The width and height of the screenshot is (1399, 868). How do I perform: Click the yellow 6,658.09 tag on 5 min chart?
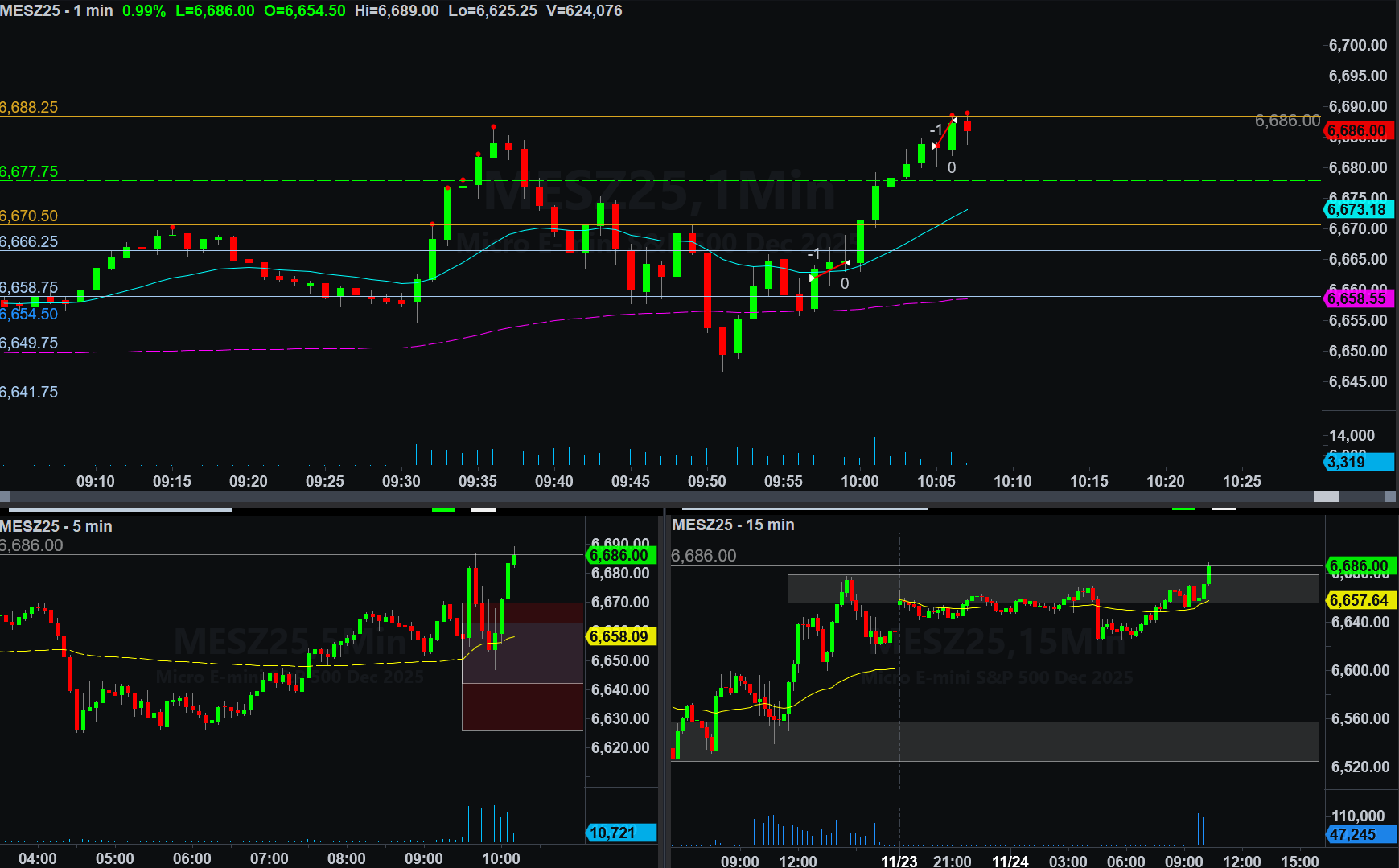(x=619, y=636)
